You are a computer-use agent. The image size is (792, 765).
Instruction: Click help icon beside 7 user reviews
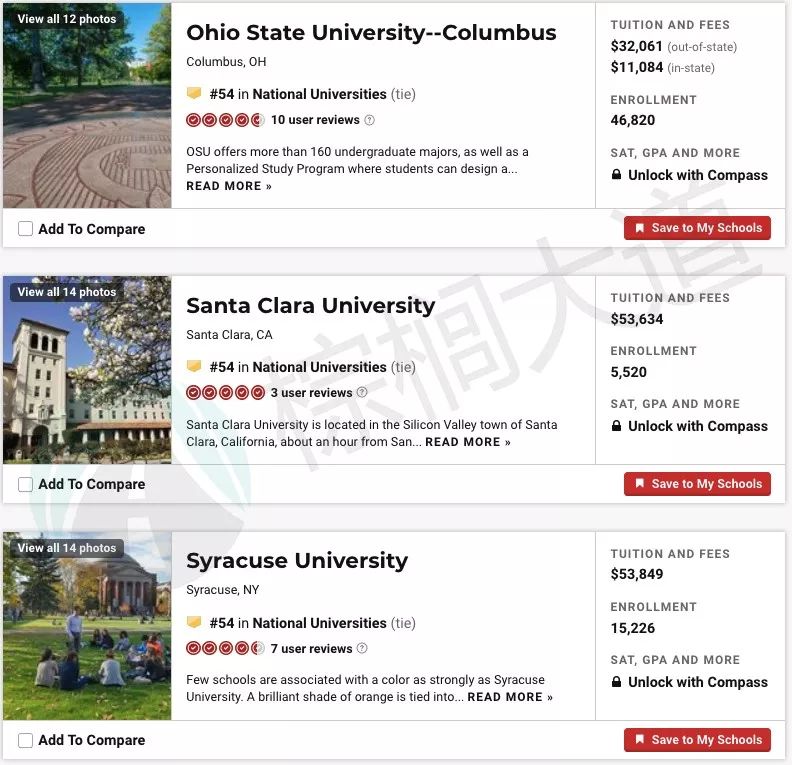(x=362, y=648)
